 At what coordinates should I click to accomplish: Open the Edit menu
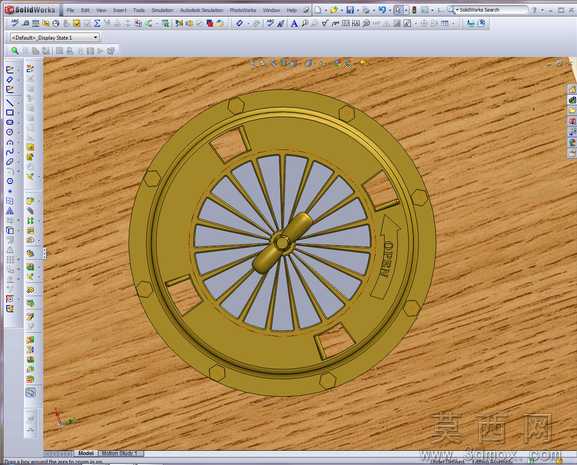pos(85,10)
